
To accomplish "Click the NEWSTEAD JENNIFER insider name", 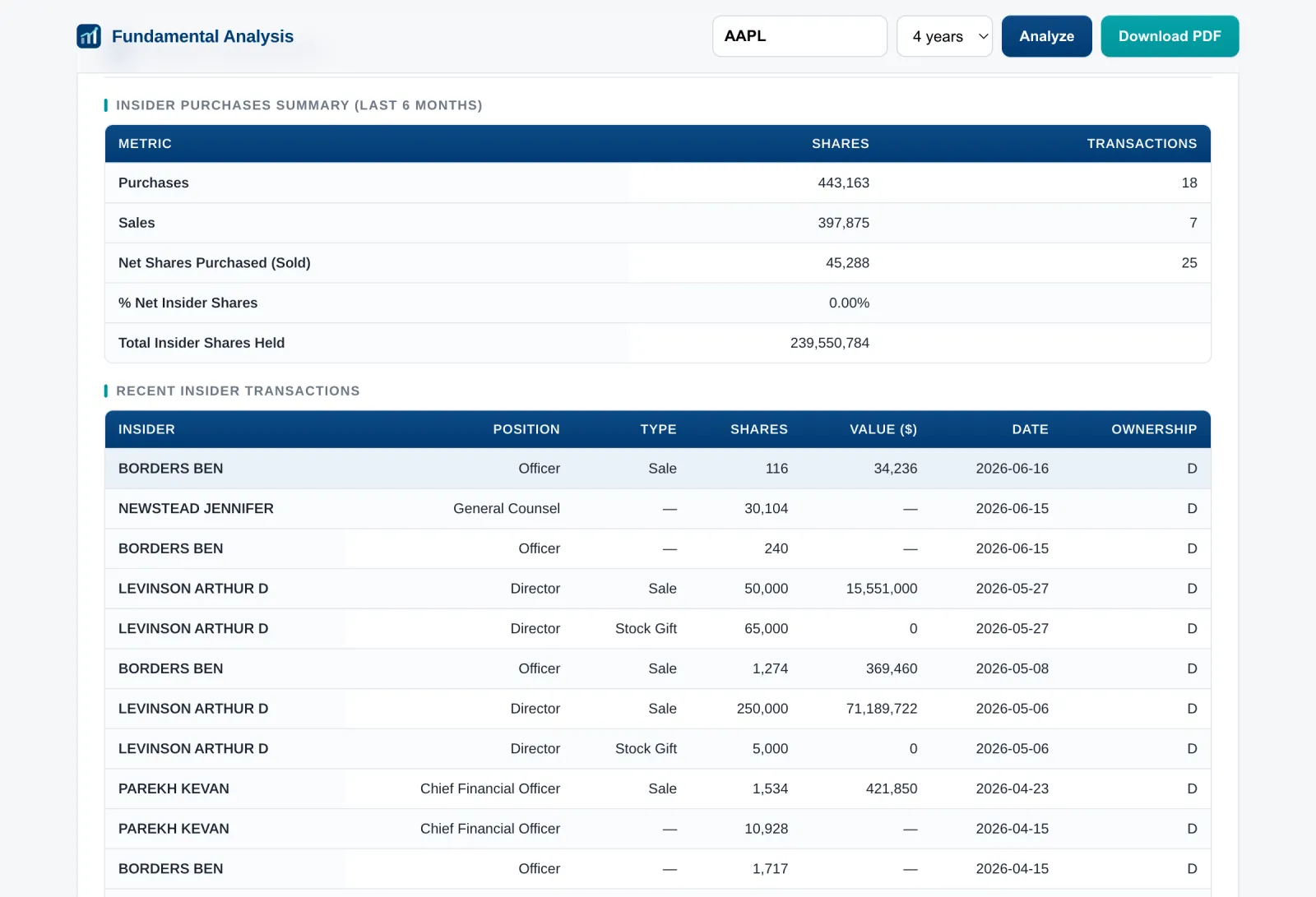I will pos(196,509).
